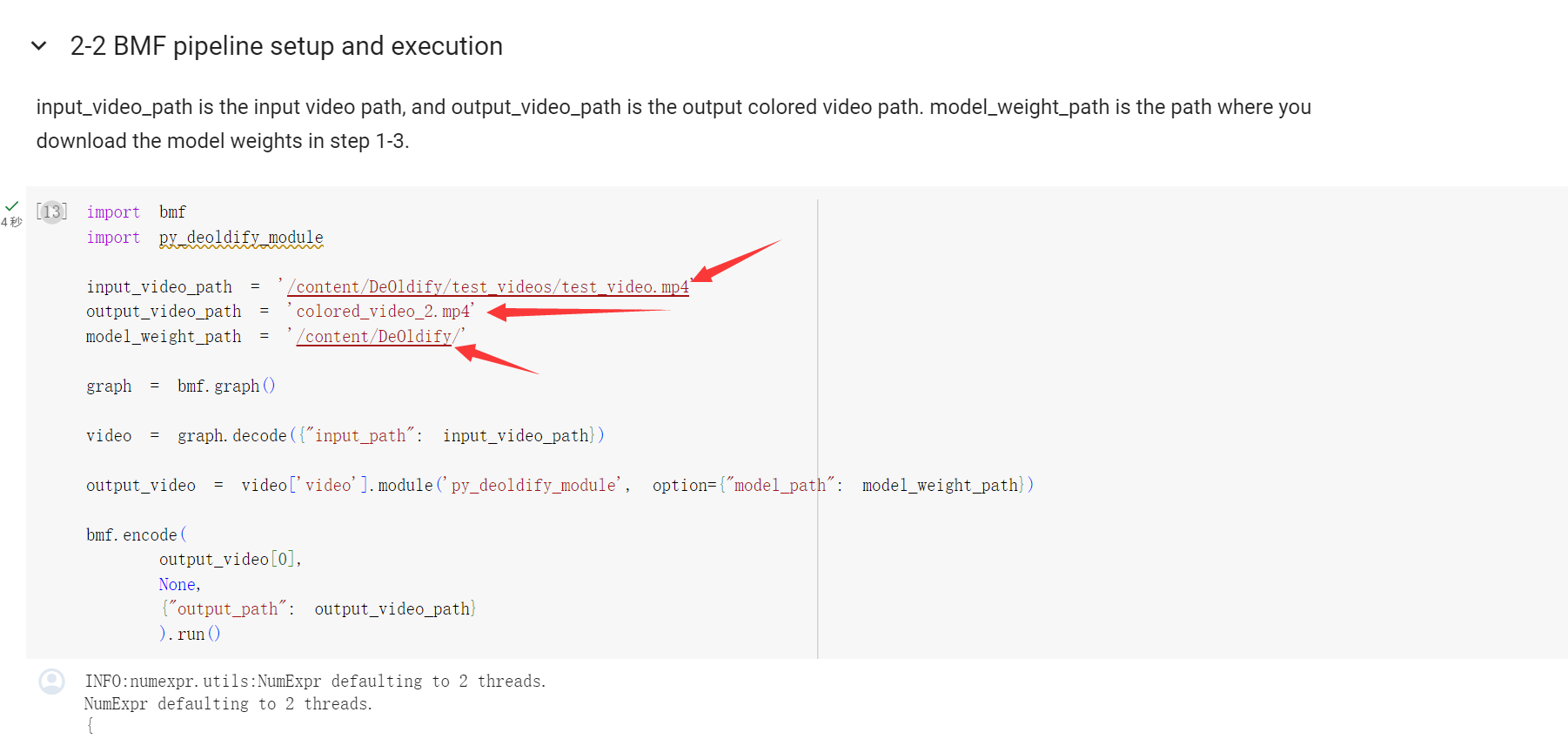
Task: Click the green execution success checkmark
Action: [x=11, y=206]
